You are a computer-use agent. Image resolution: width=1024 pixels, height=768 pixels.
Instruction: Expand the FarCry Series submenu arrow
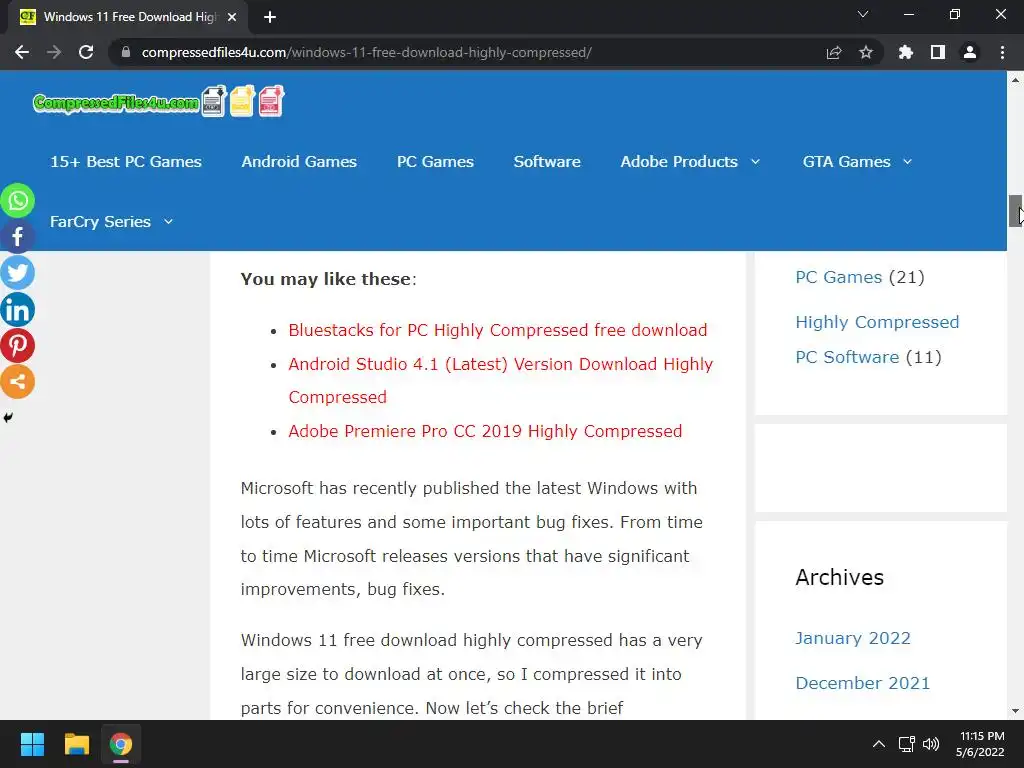(x=168, y=221)
